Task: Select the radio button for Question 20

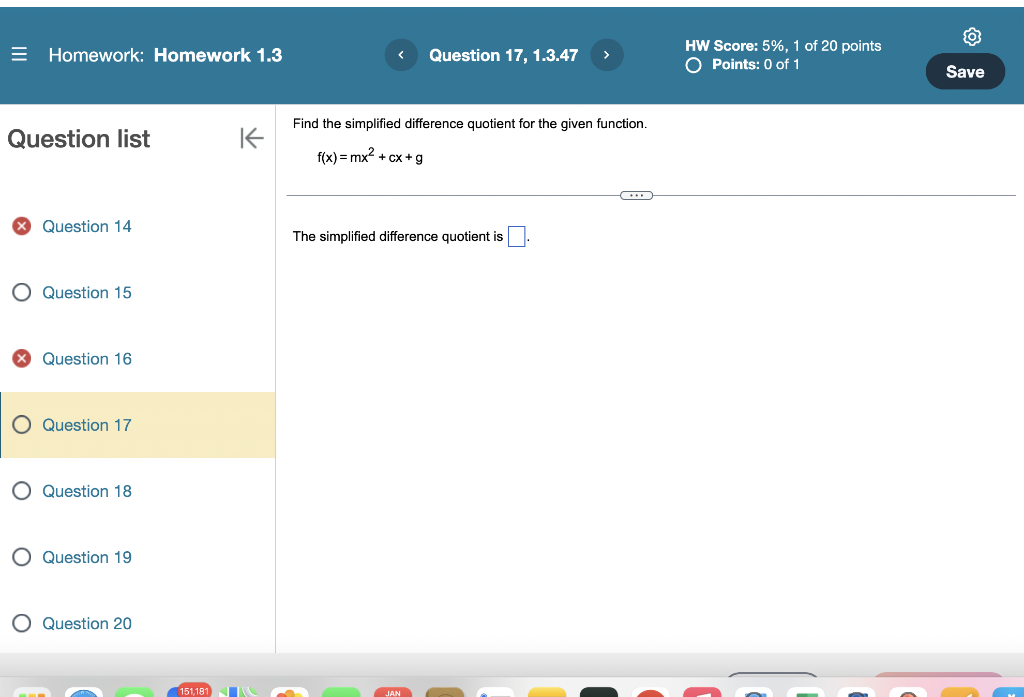Action: click(x=21, y=623)
